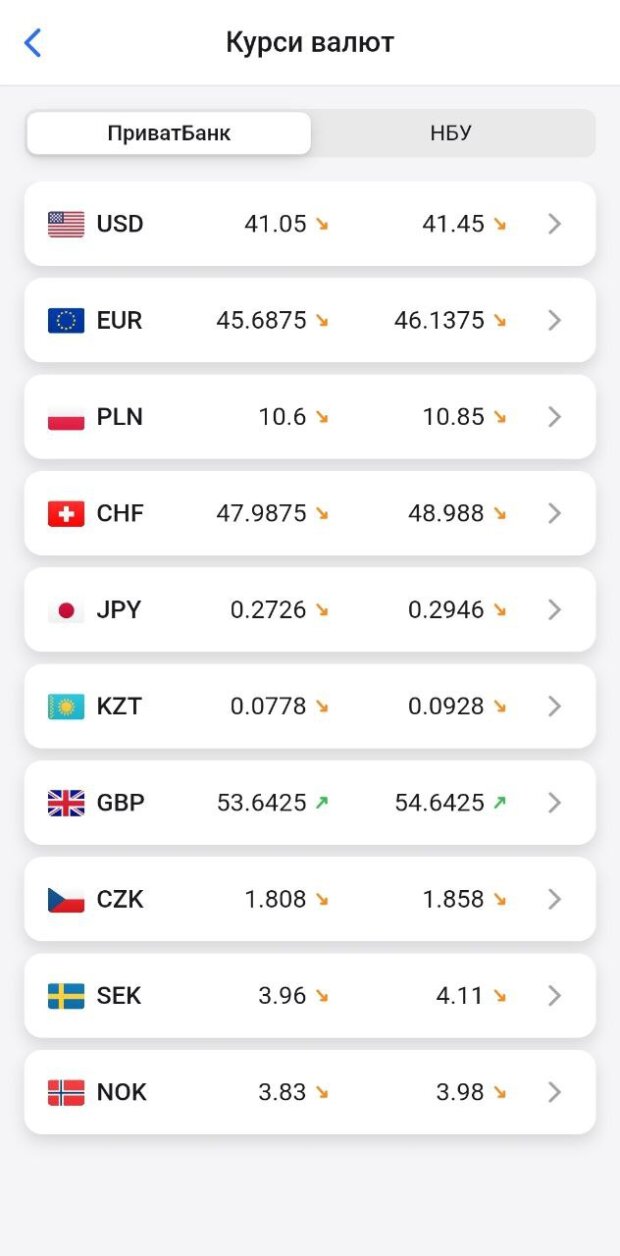
Task: Open the EUR currency label
Action: click(120, 321)
